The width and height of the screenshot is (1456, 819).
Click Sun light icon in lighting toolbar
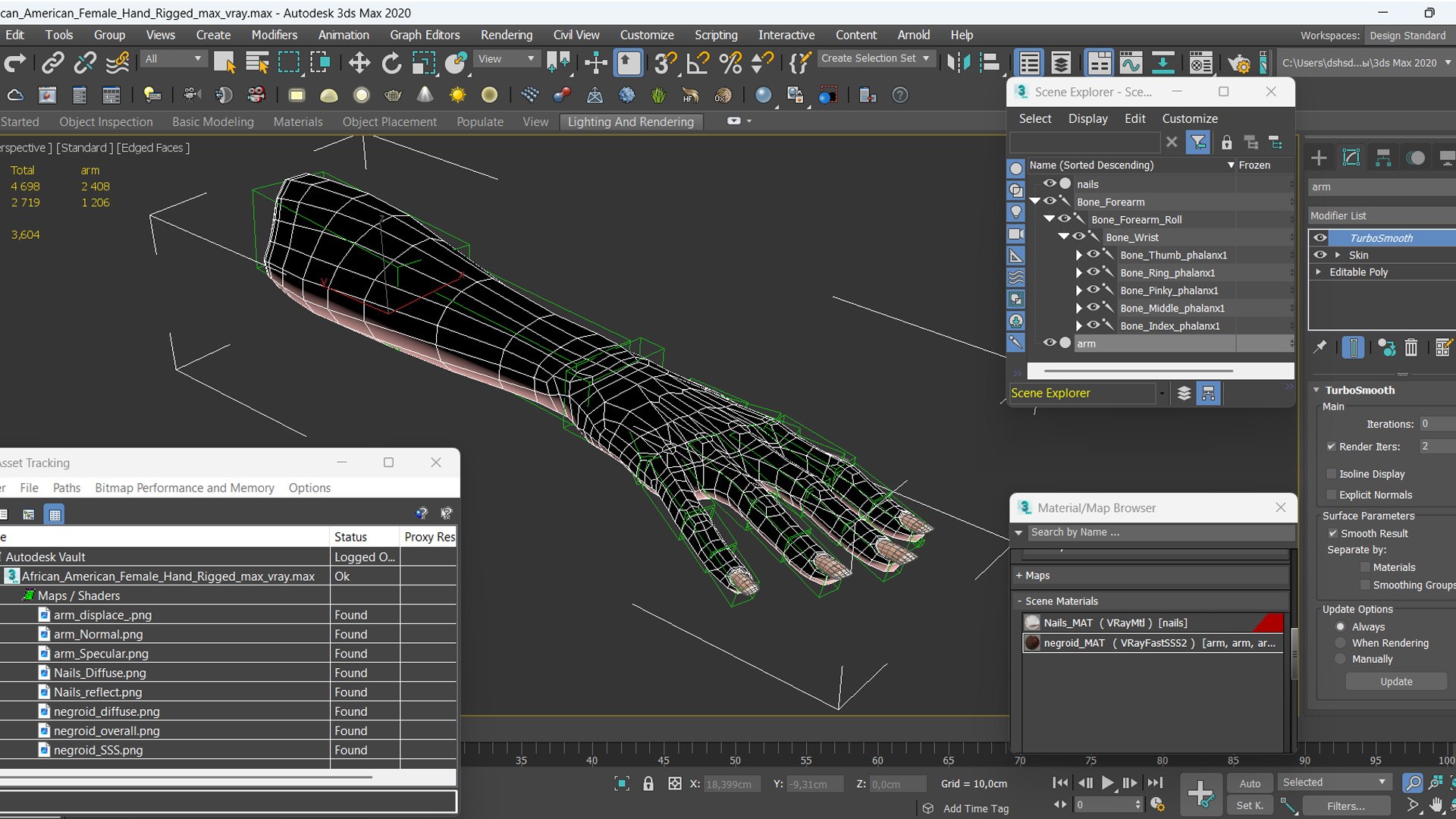457,96
